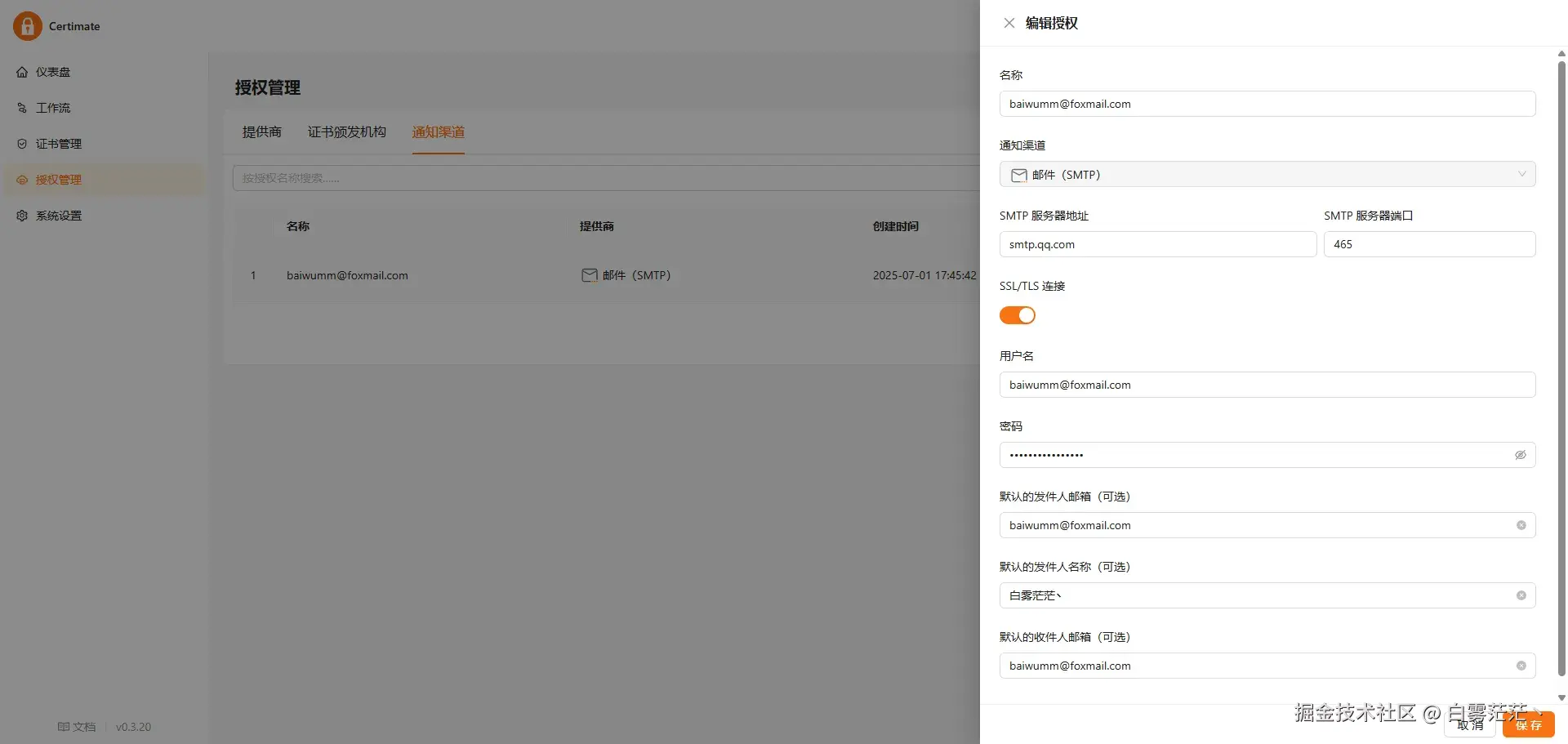
Task: Focus the 按授权名称搜索 search box
Action: coord(606,178)
